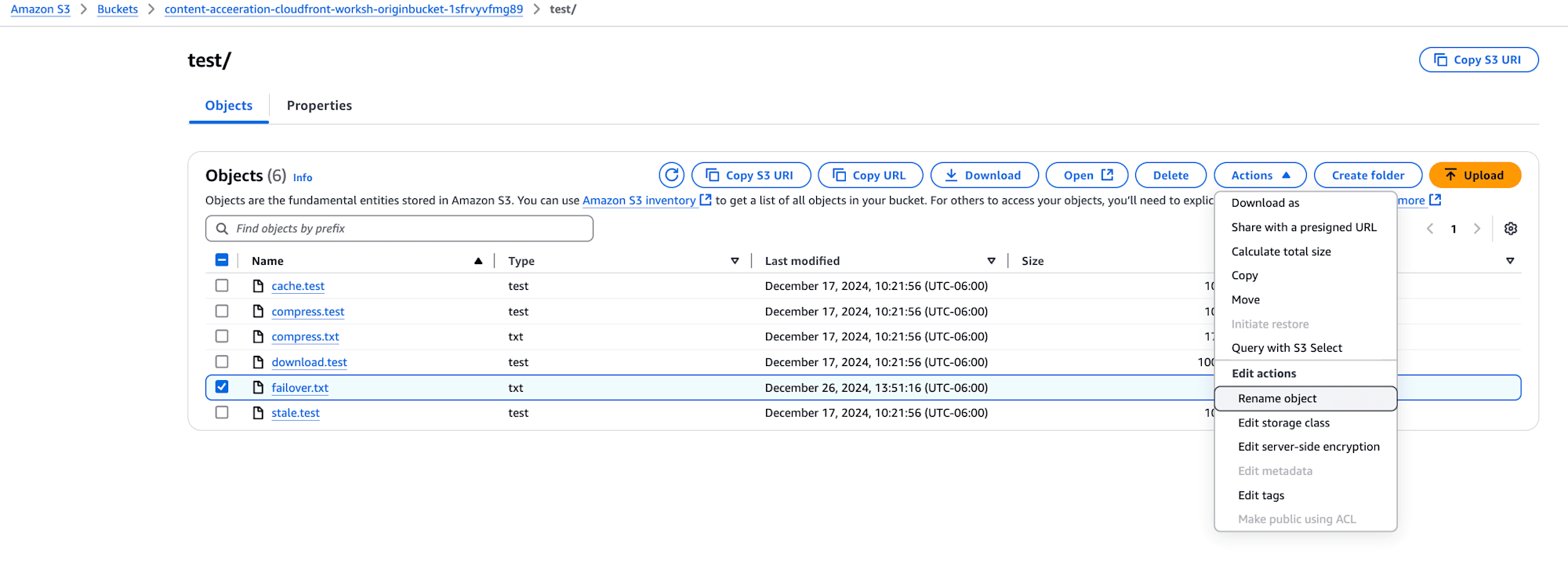Check the compress.test row checkbox
The height and width of the screenshot is (565, 1568).
(222, 311)
